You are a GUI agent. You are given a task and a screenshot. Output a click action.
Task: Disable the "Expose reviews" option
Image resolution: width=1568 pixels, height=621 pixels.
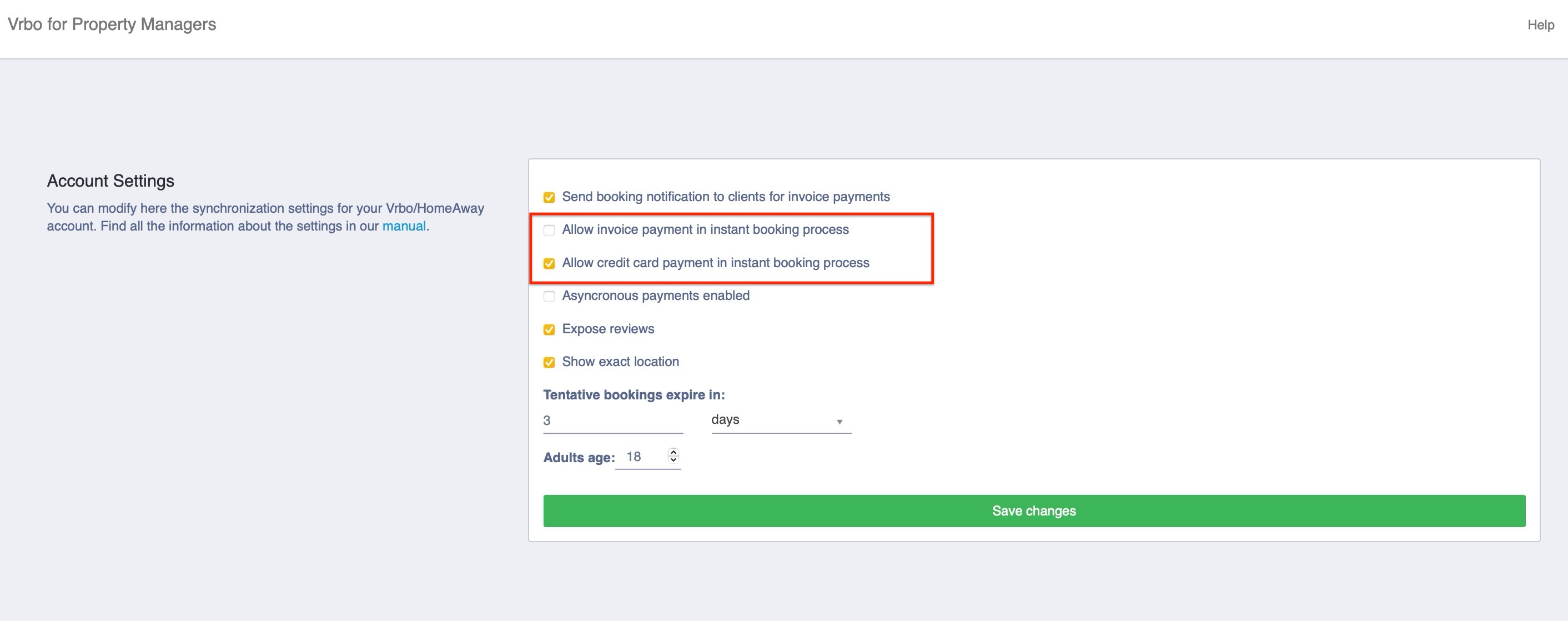point(549,329)
